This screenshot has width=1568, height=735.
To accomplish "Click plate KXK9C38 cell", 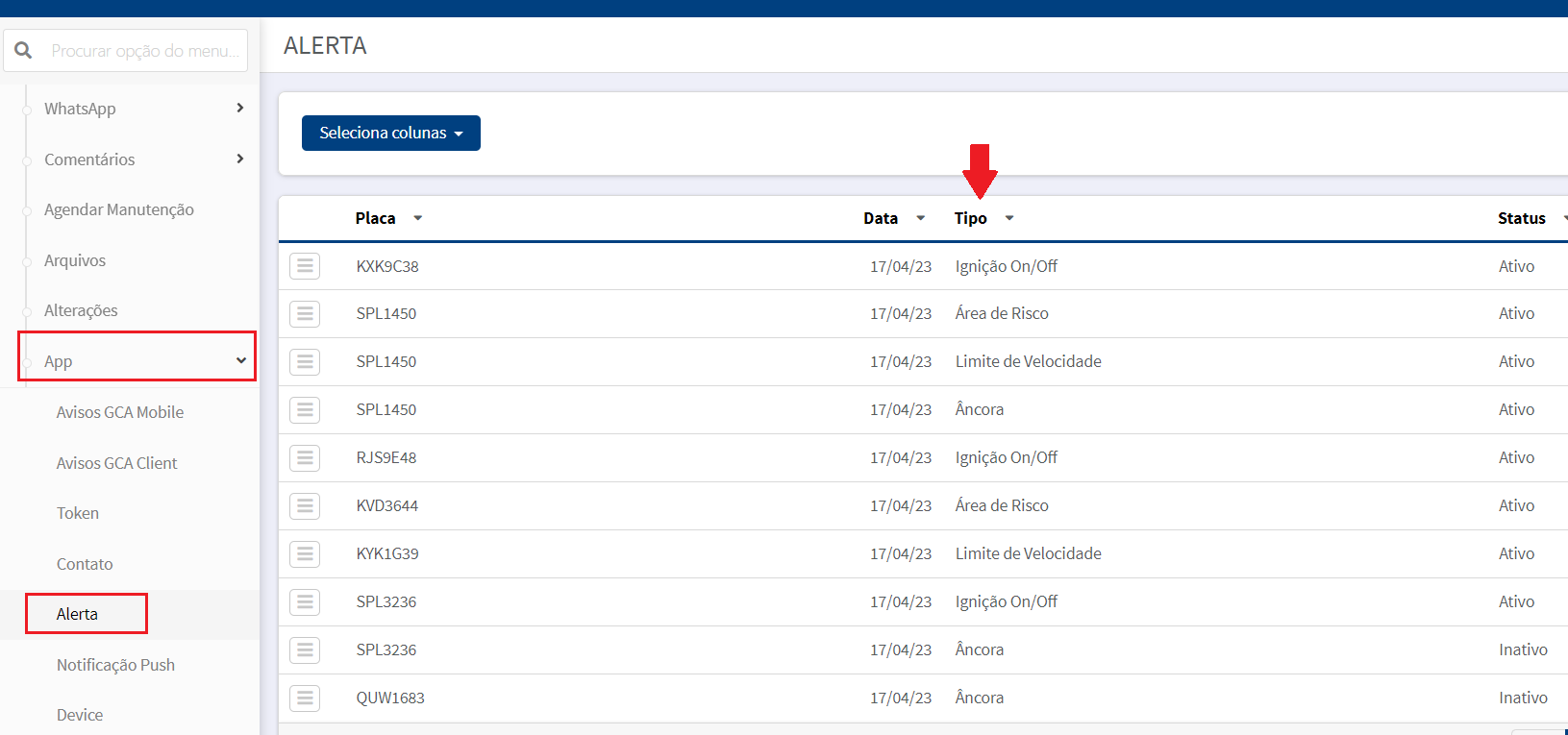I will coord(387,266).
